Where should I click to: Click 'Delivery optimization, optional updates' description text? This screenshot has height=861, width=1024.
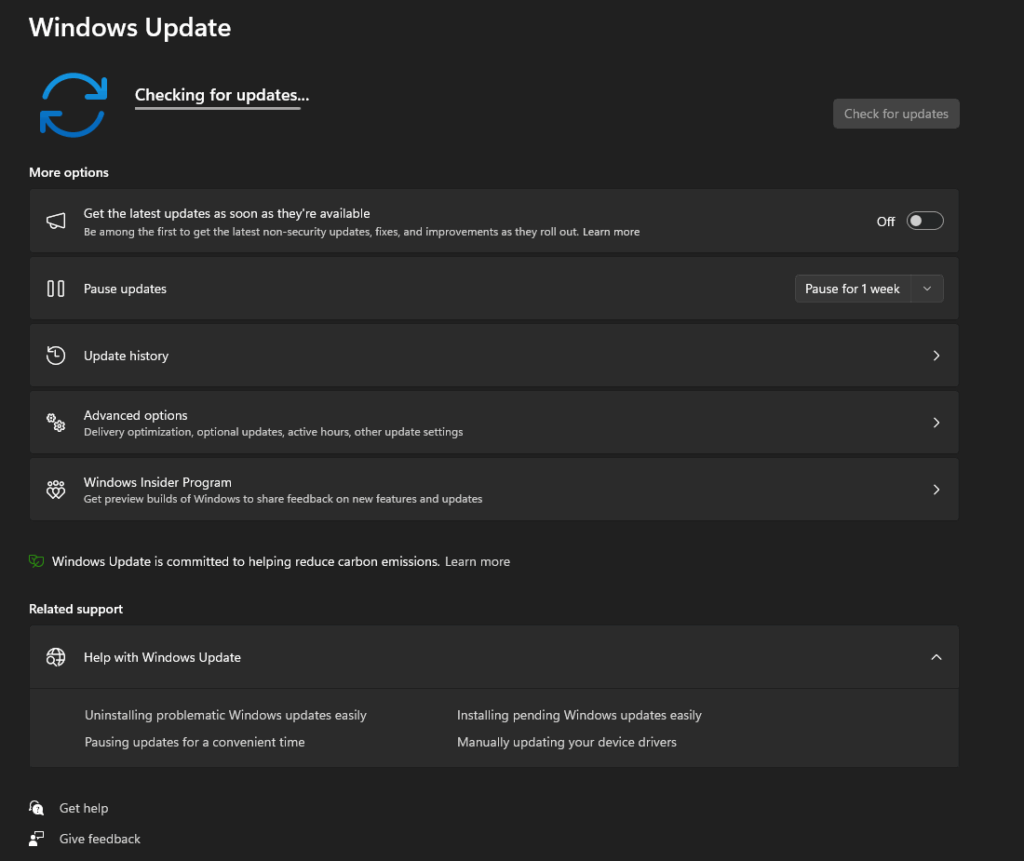point(273,432)
